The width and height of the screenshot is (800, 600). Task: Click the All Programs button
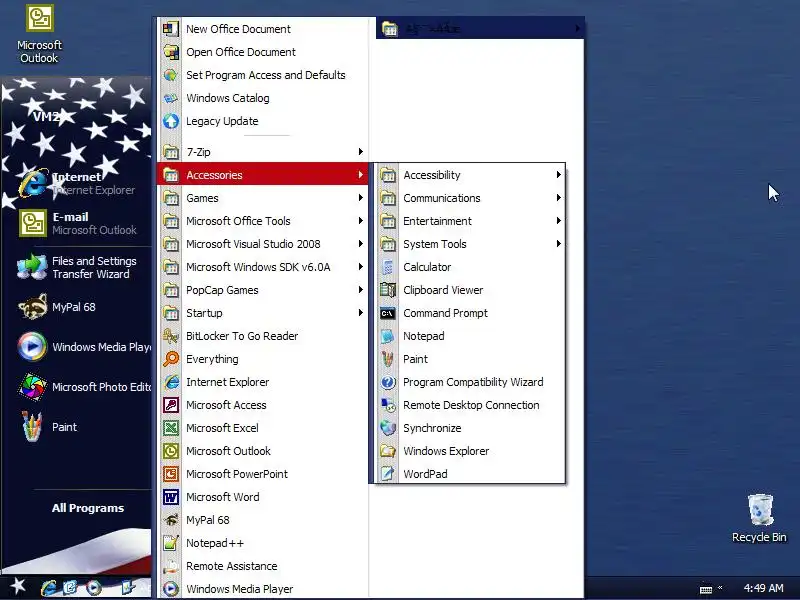[x=88, y=508]
